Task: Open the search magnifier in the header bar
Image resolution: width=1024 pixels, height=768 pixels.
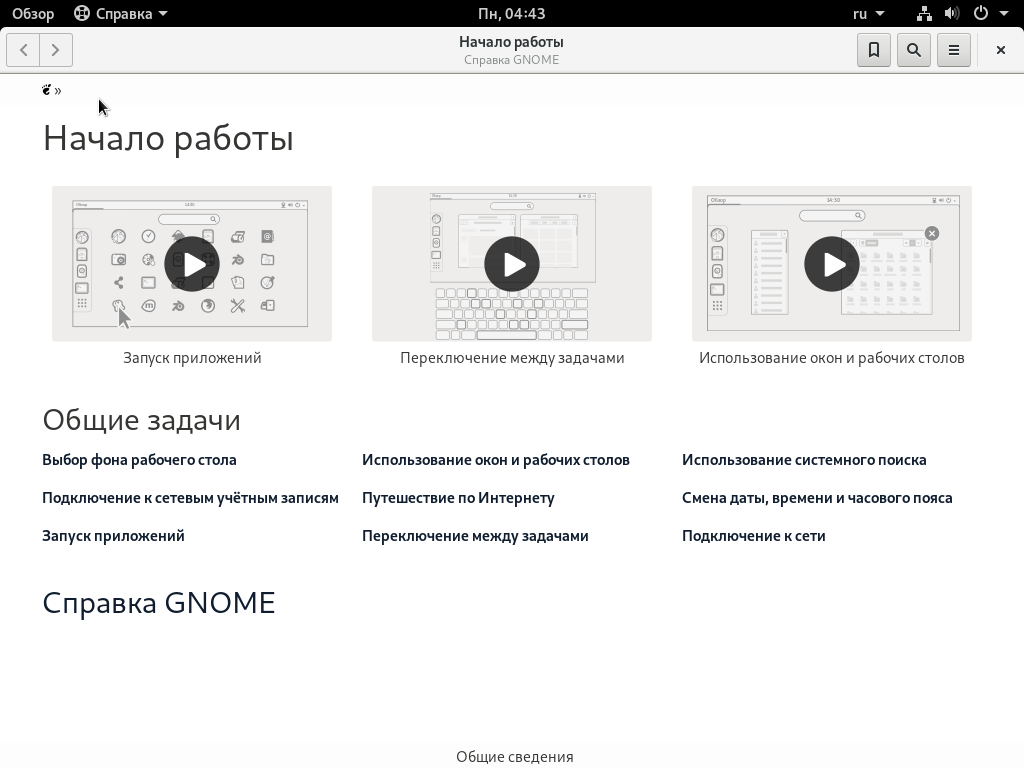Action: coord(914,50)
